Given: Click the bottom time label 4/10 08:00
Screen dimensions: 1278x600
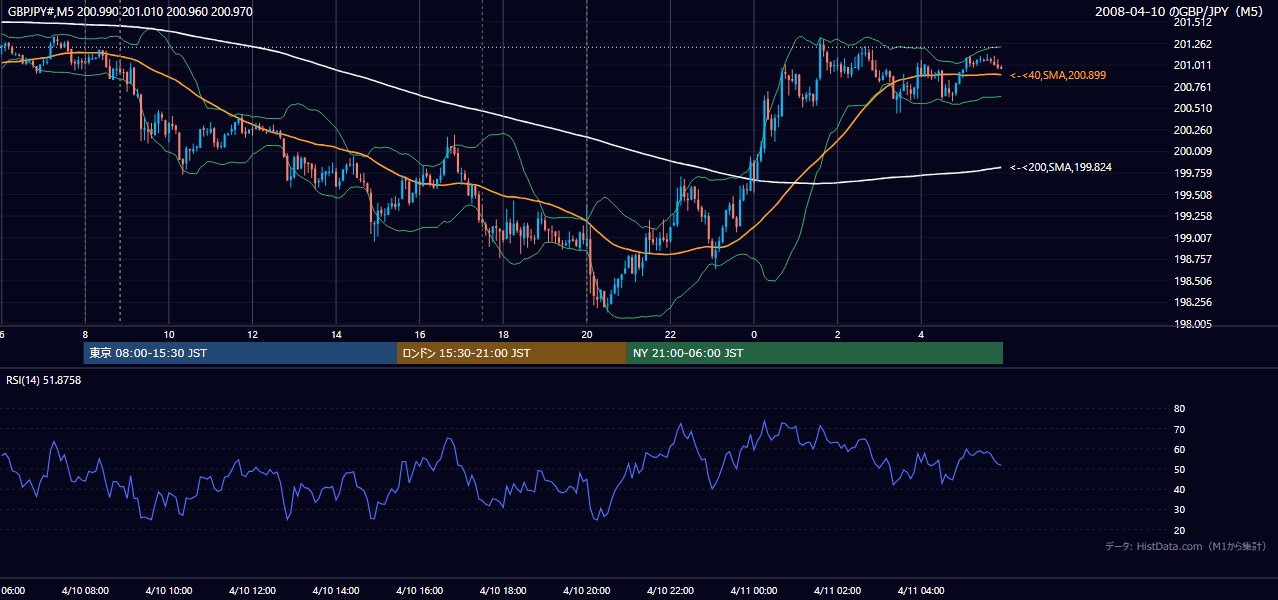Looking at the screenshot, I should point(85,590).
